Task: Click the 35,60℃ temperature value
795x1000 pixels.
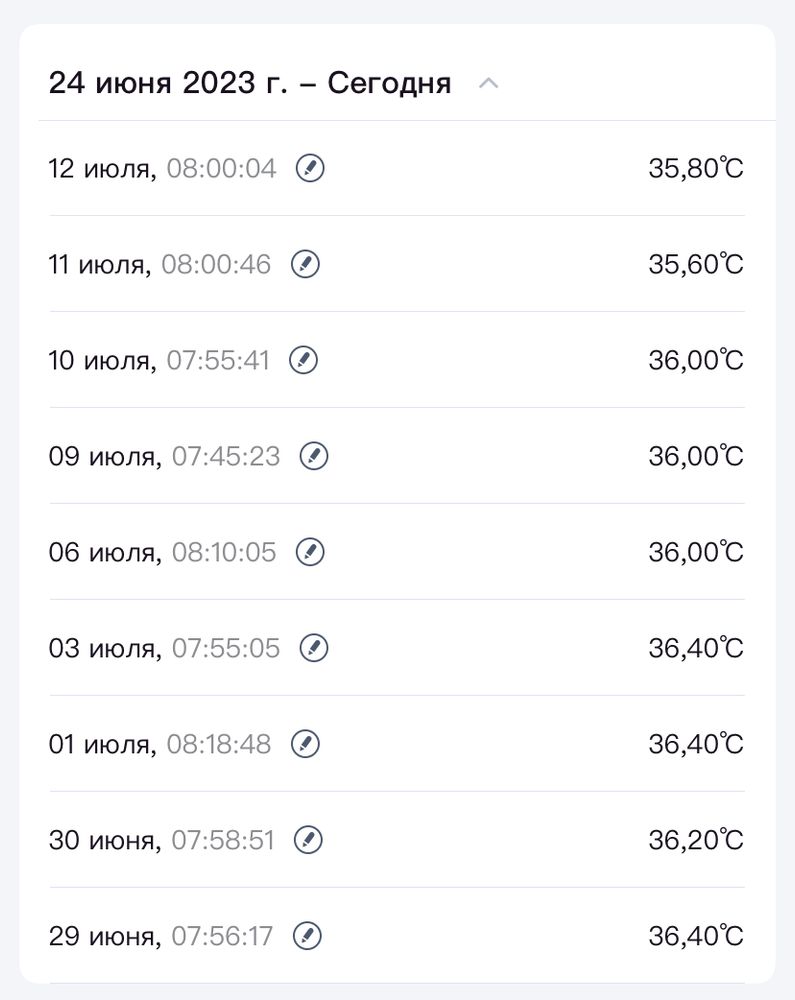Action: (696, 264)
